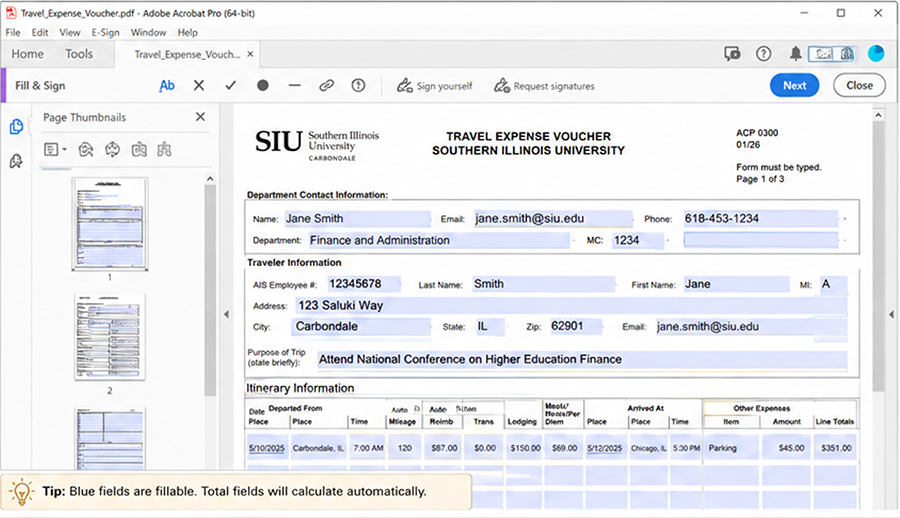This screenshot has height=518, width=900.
Task: Click the link icon in Fill & Sign bar
Action: click(327, 86)
